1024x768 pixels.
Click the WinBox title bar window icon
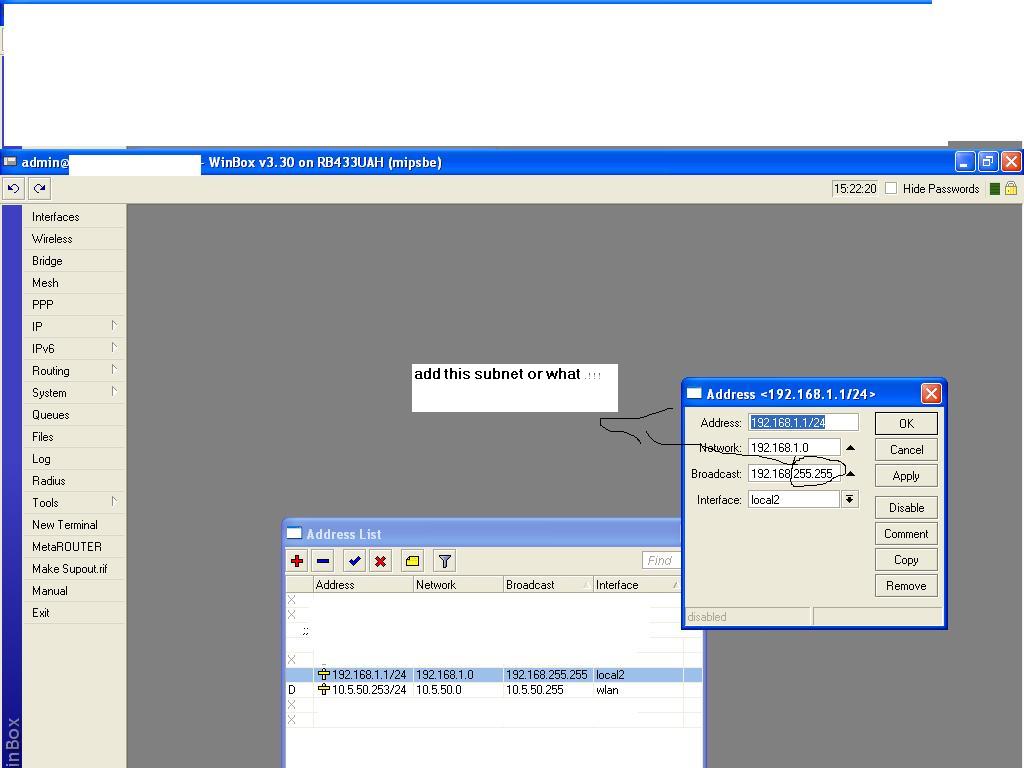click(10, 161)
